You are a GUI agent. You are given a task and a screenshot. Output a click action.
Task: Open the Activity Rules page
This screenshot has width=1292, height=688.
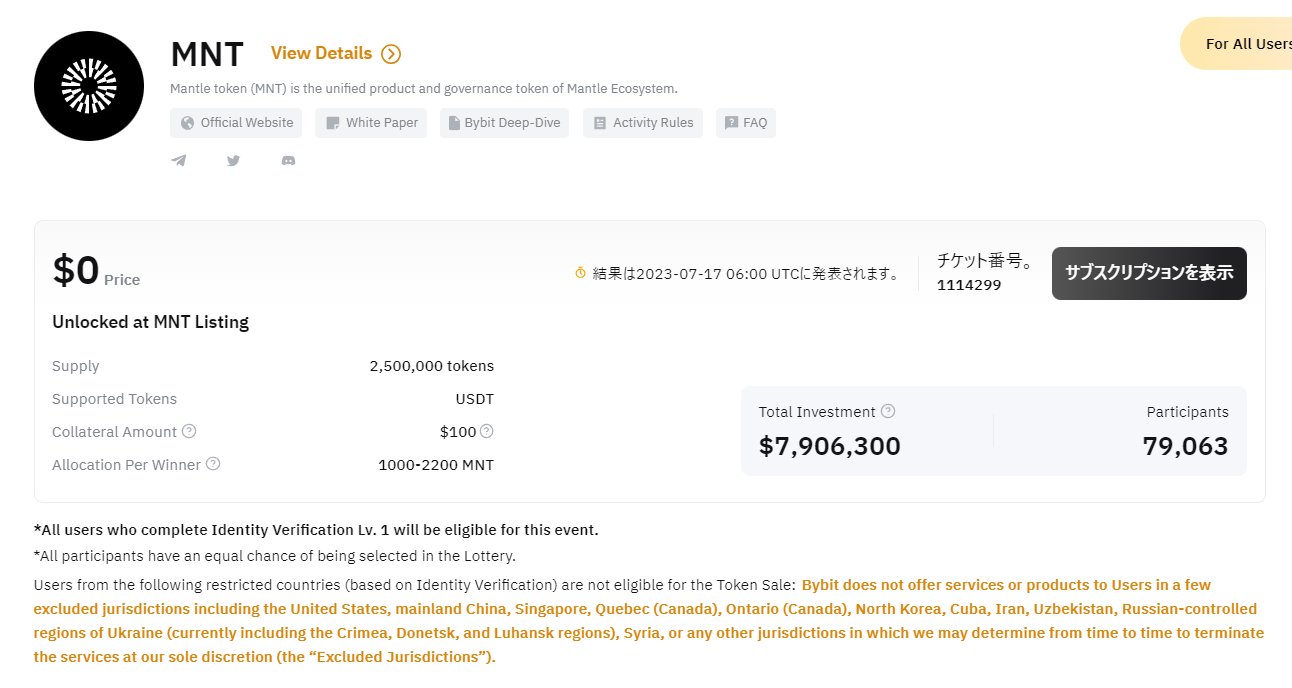(x=643, y=123)
